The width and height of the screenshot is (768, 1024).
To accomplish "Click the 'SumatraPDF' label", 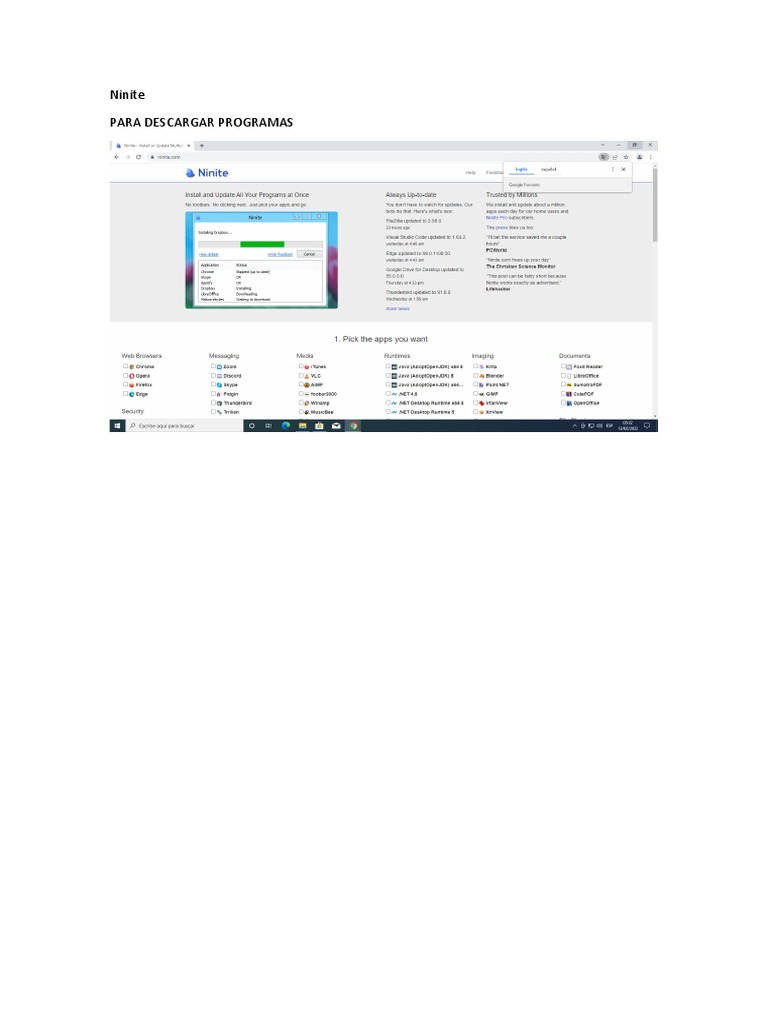I will (588, 385).
